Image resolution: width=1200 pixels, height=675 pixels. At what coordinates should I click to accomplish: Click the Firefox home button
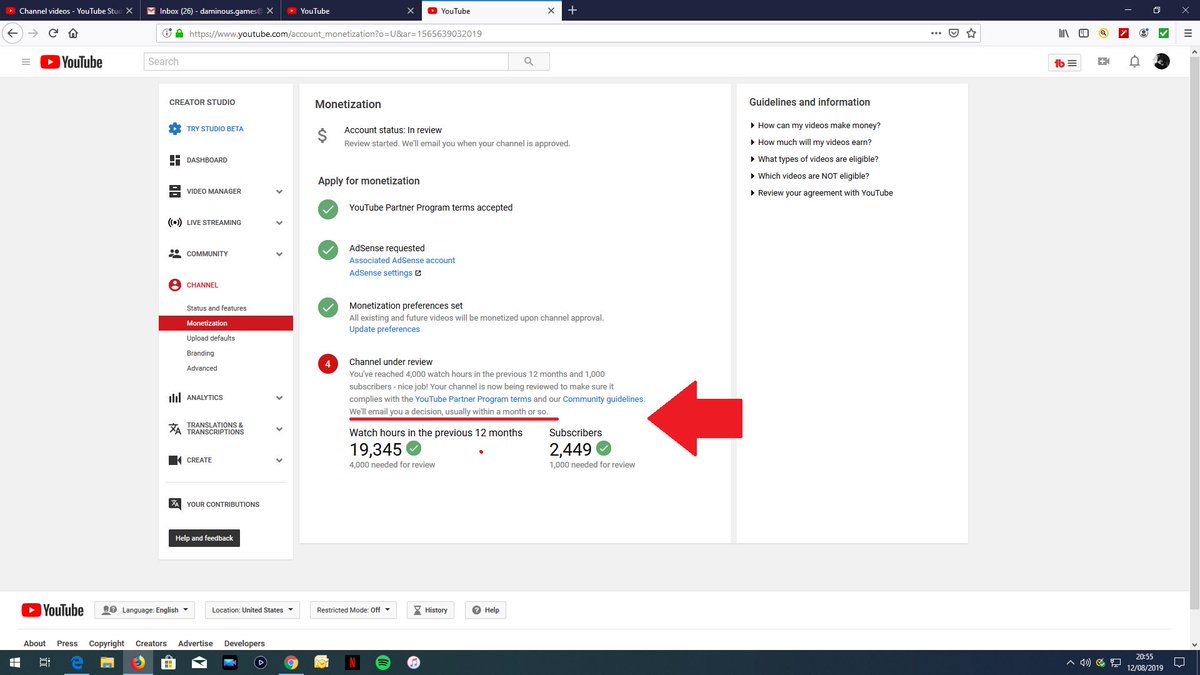(73, 32)
